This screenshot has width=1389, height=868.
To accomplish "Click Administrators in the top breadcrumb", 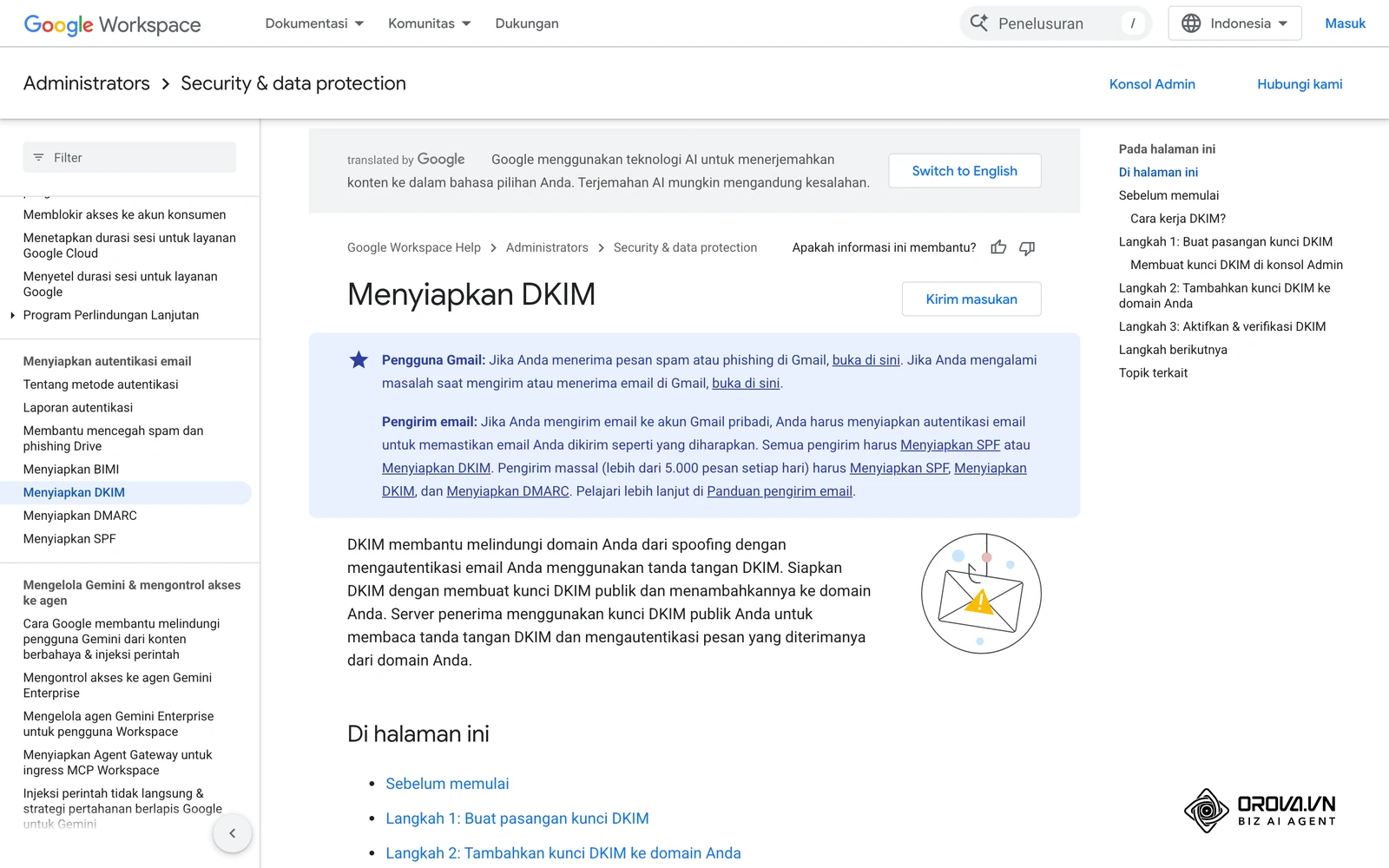I will (x=87, y=83).
